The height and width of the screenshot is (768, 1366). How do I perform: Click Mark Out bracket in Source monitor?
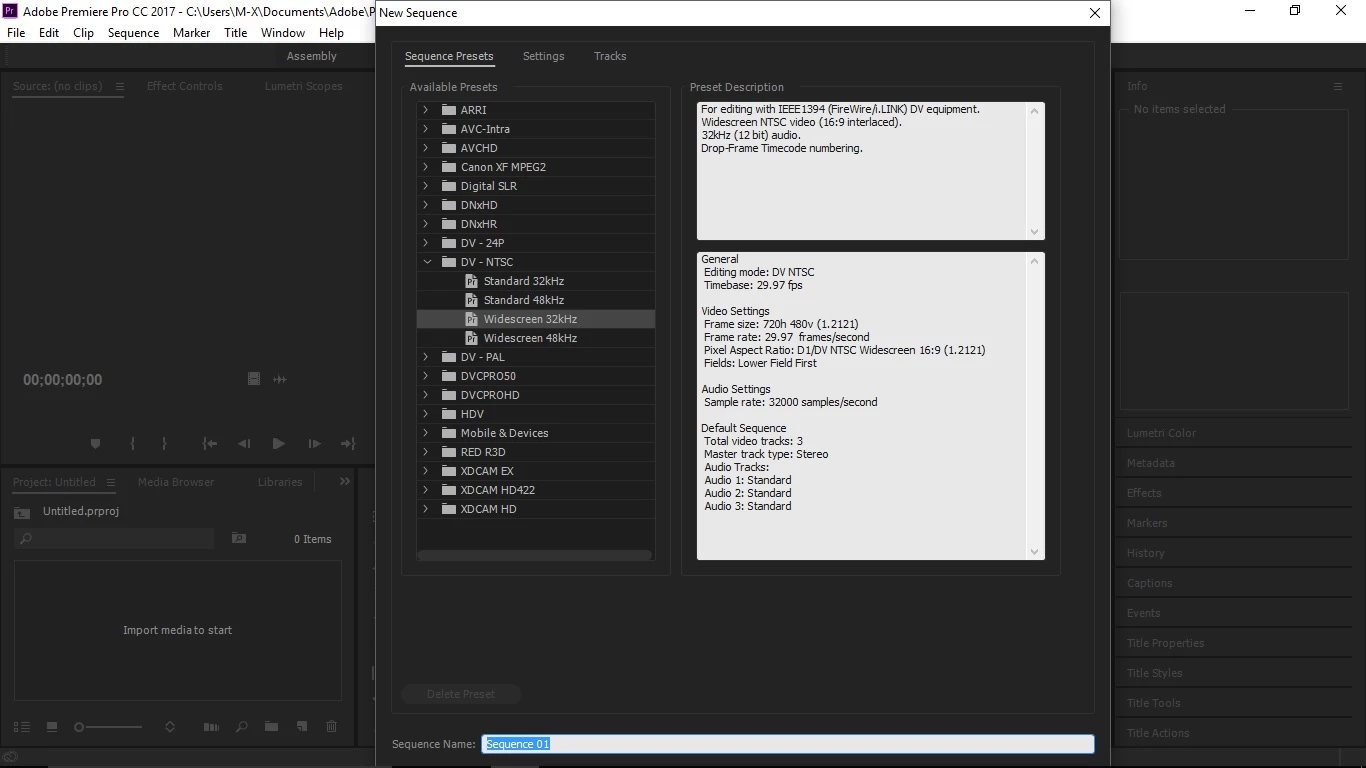pos(164,444)
